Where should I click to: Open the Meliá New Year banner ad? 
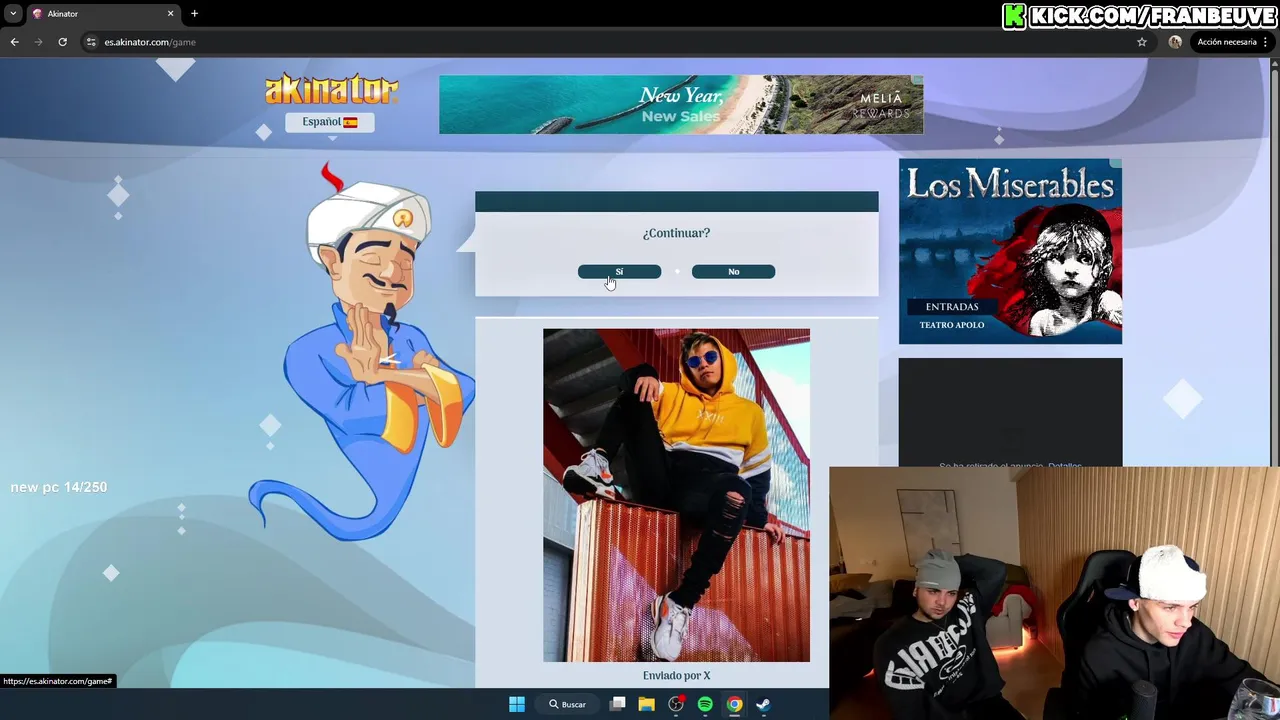point(680,104)
